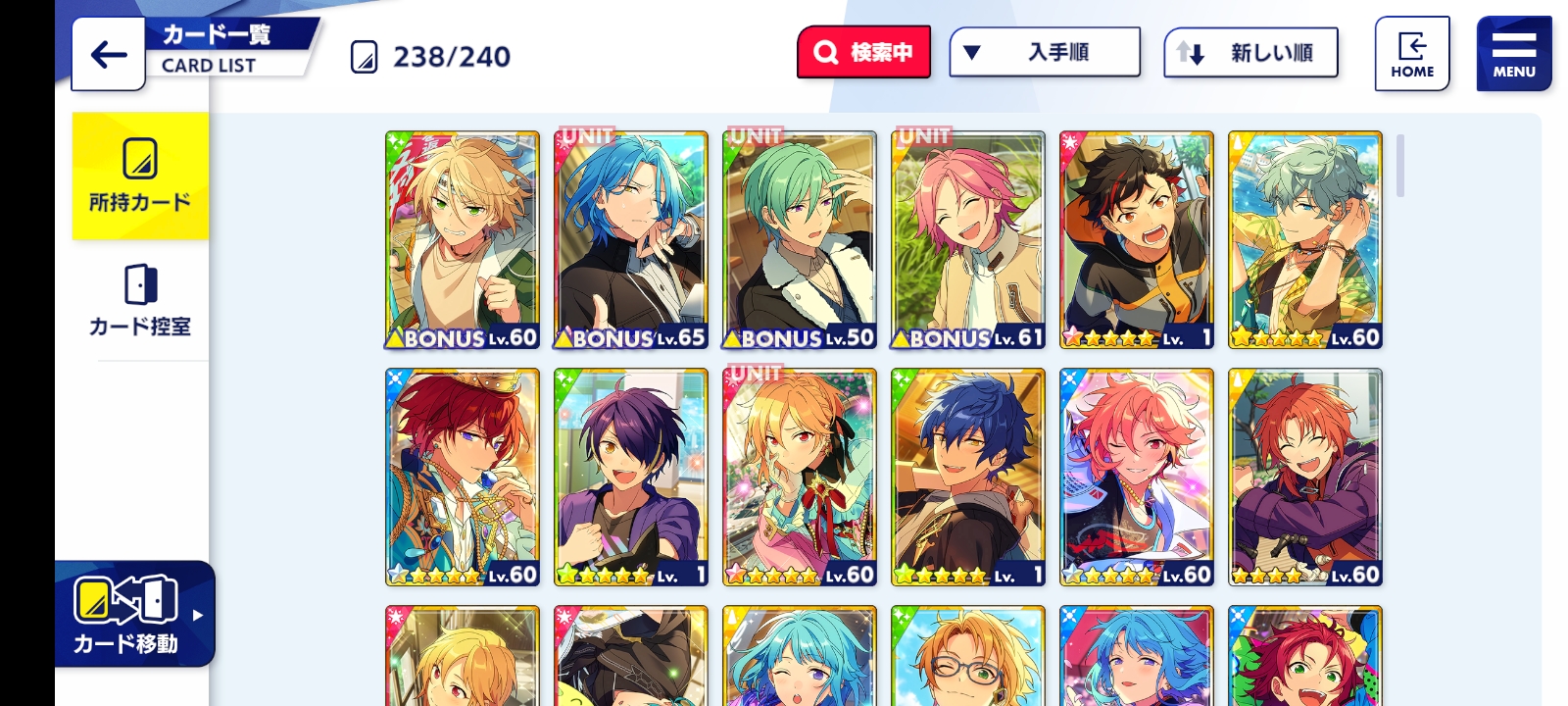
Task: Expand the カード移動 arrow
Action: tap(198, 615)
